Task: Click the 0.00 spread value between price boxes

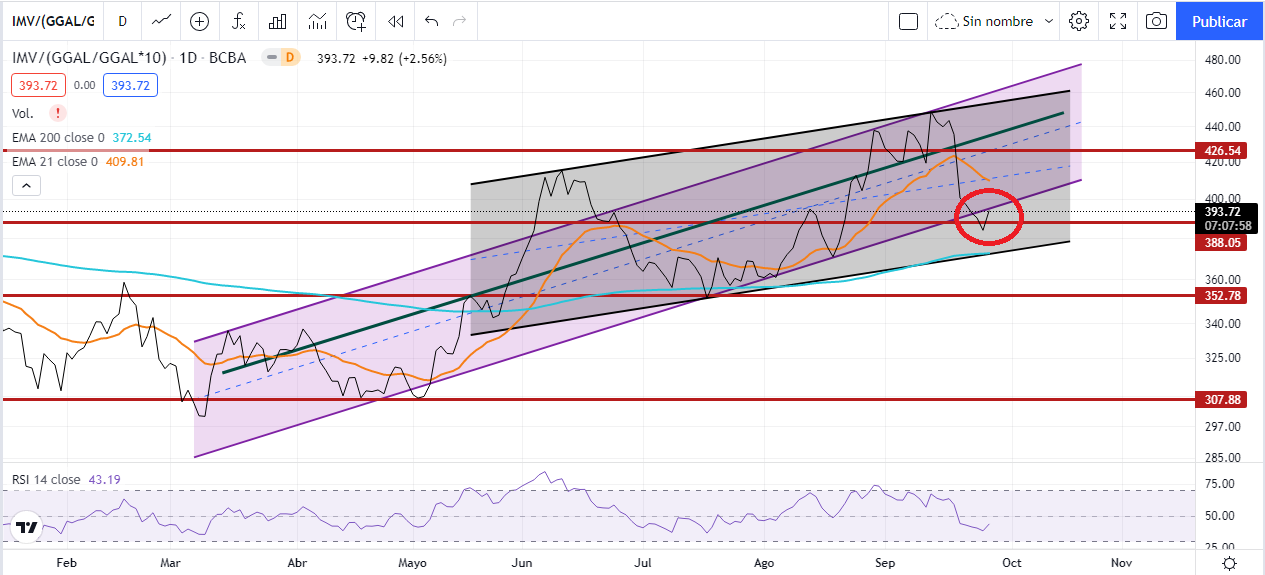Action: (x=84, y=86)
